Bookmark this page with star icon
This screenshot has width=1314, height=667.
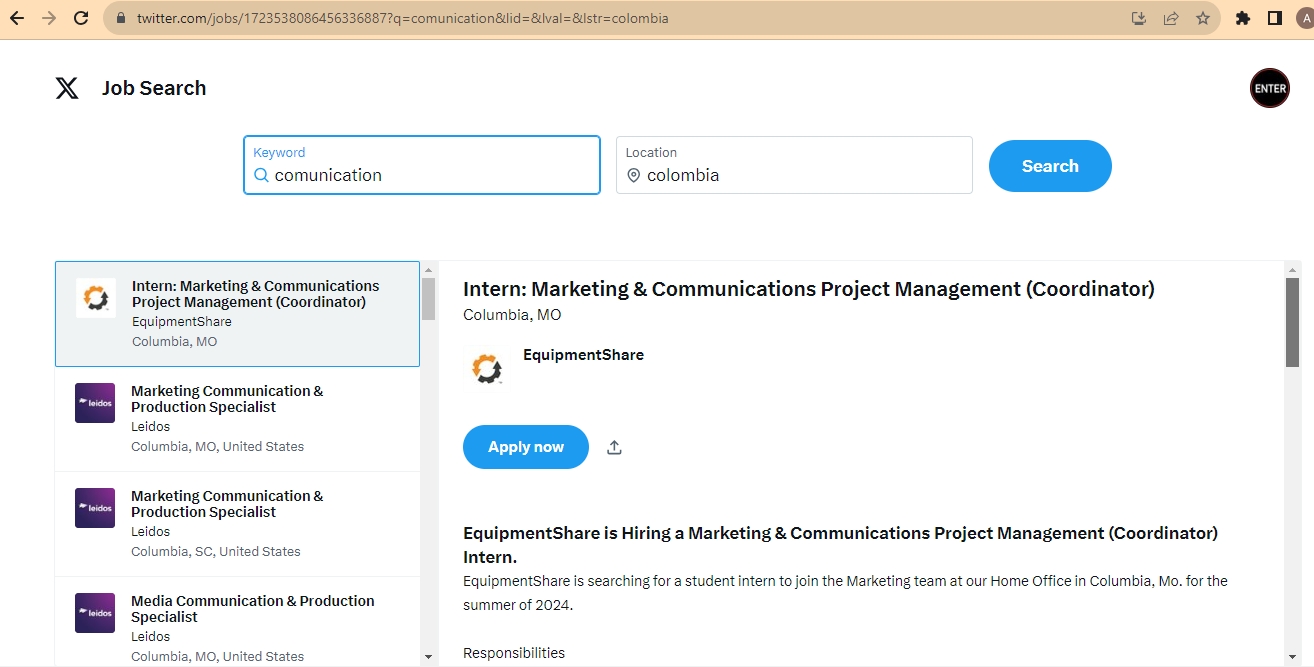pos(1203,18)
